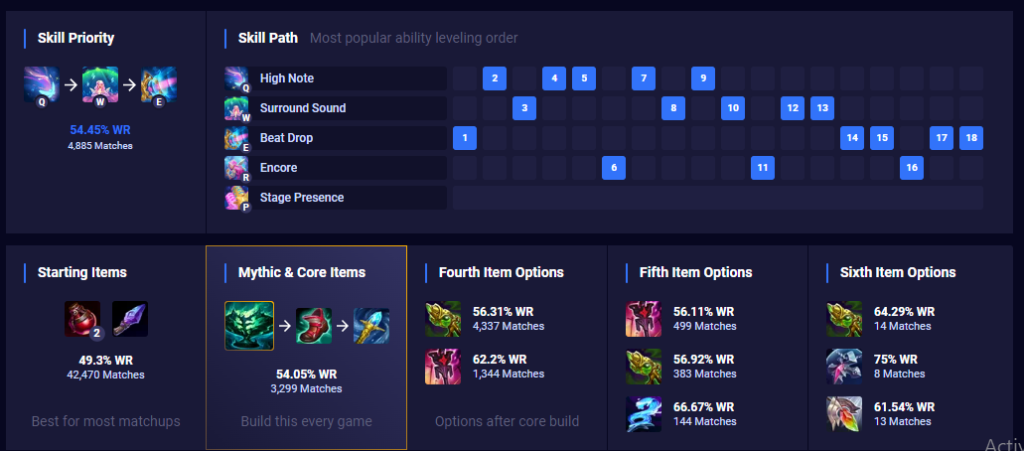Click the 54.45% WR skill priority link

[100, 130]
